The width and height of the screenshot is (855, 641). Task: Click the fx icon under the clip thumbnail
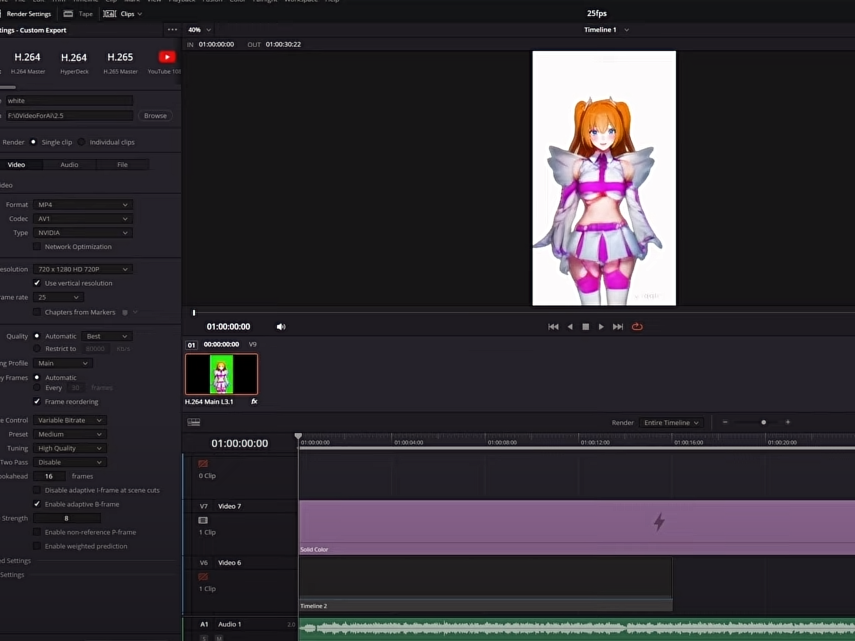(254, 401)
